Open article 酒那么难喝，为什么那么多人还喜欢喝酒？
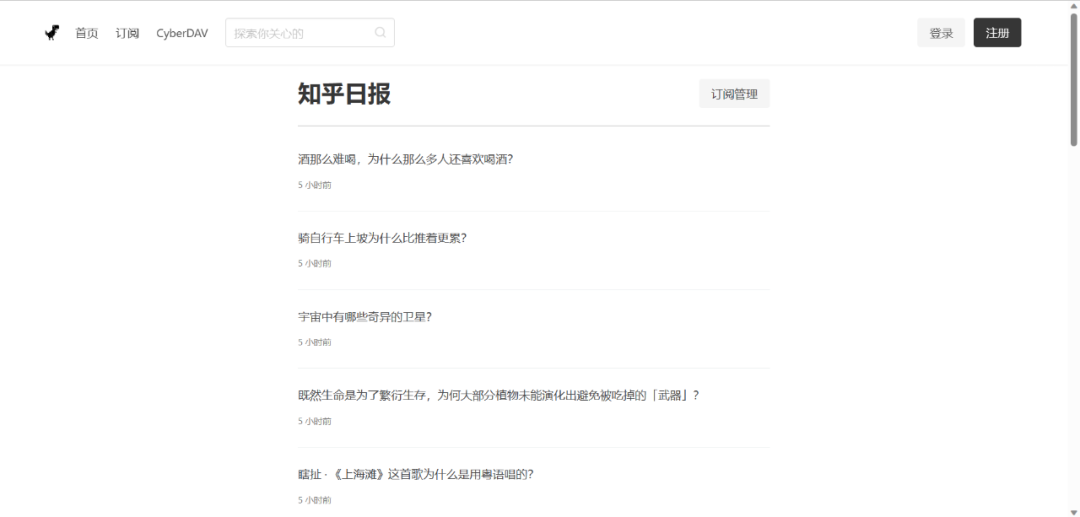Screen dimensions: 1080x517 pyautogui.click(x=406, y=159)
